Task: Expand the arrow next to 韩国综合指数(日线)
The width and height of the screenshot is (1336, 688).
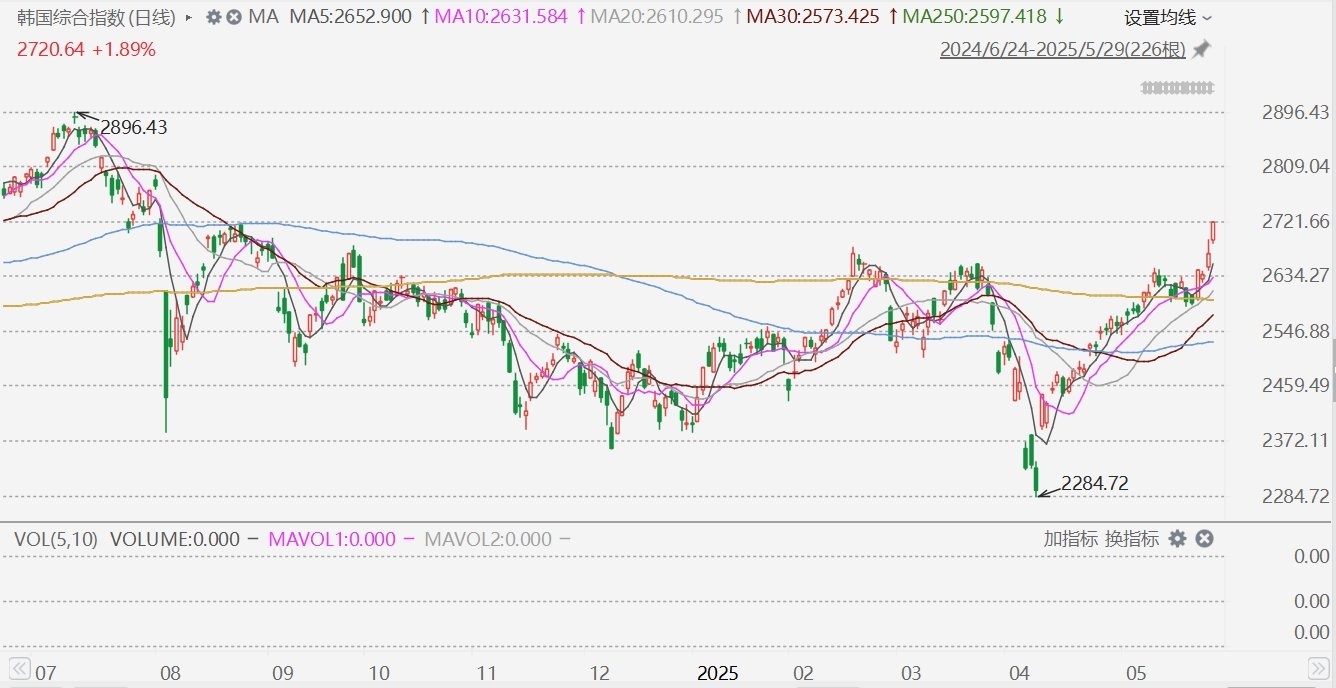Action: tap(189, 17)
